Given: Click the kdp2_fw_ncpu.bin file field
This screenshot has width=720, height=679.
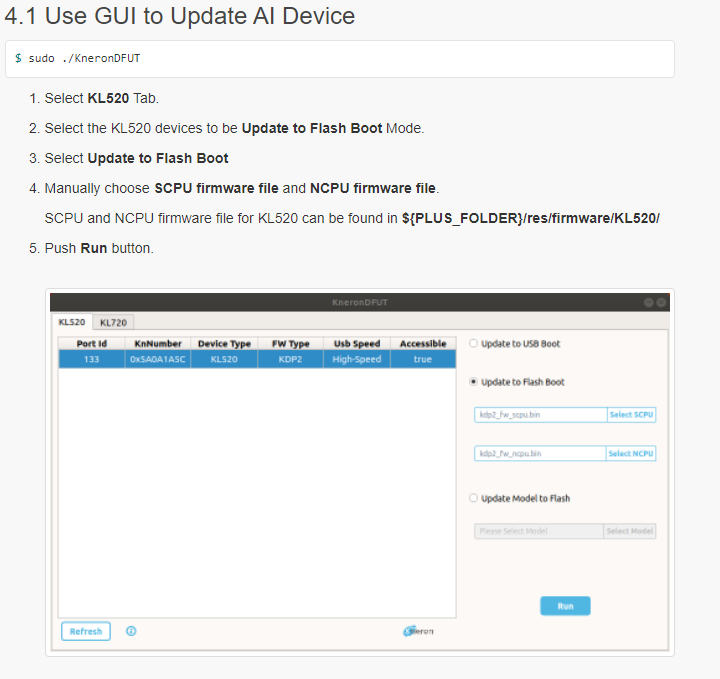Looking at the screenshot, I should point(540,454).
